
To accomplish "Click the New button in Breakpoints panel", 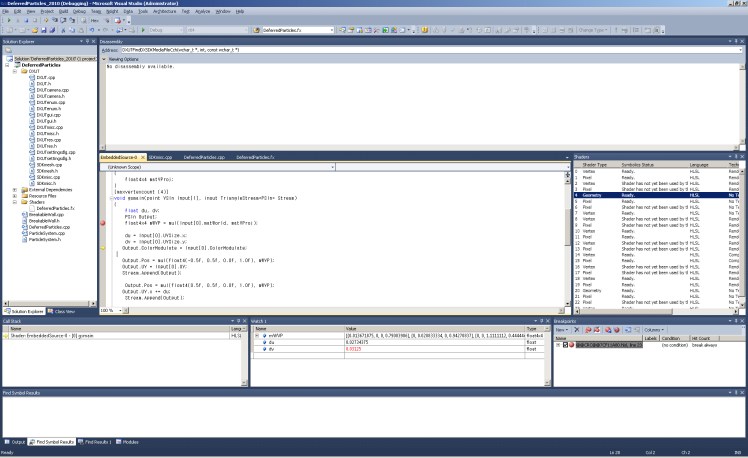I will pos(561,328).
